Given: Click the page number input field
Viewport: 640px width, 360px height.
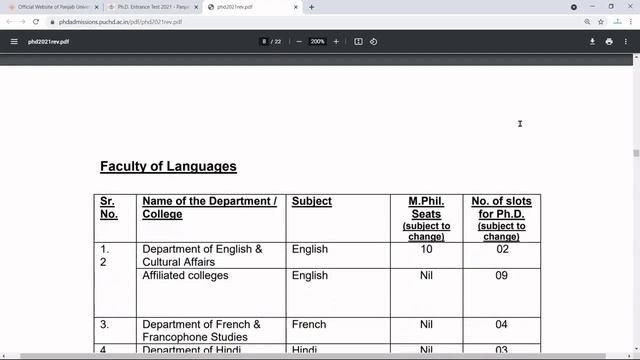Looking at the screenshot, I should 264,42.
